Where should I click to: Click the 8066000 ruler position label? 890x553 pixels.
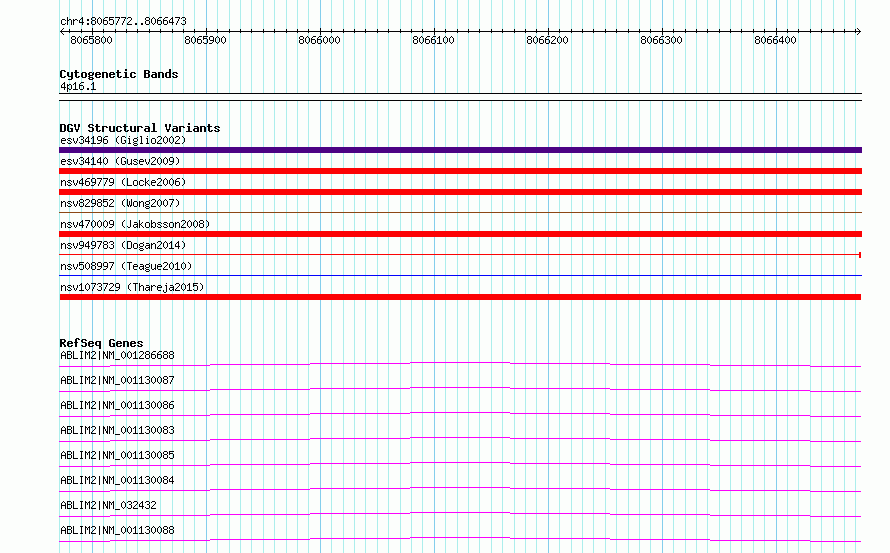(320, 40)
